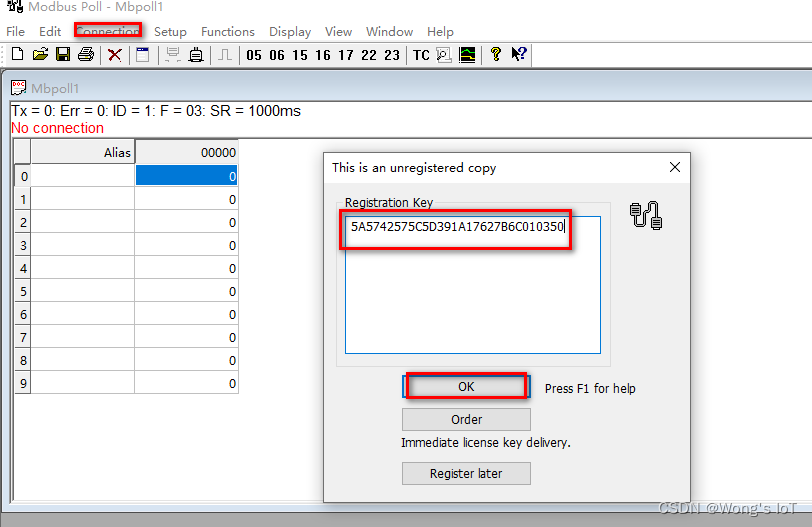Screen dimensions: 812x527
Task: Select row header 9
Action: click(23, 384)
